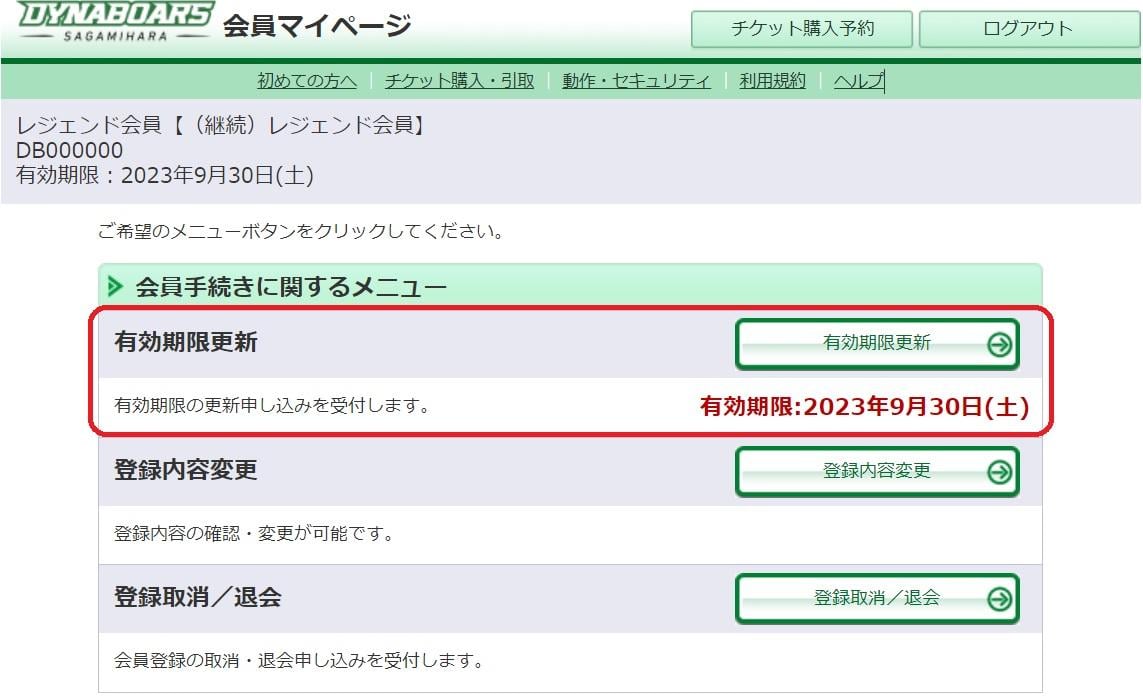Click the member ID DB000000
This screenshot has width=1143, height=697.
[70, 151]
